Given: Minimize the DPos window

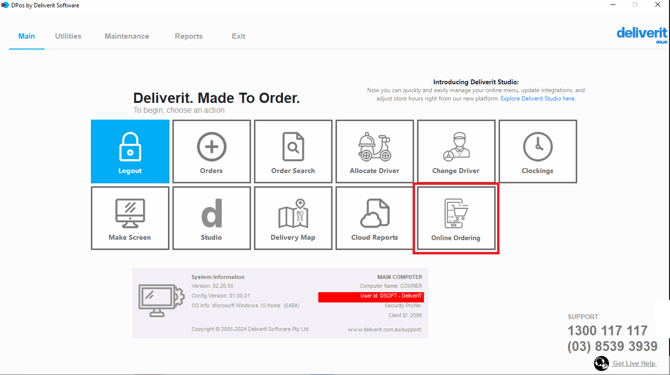Looking at the screenshot, I should tap(613, 5).
